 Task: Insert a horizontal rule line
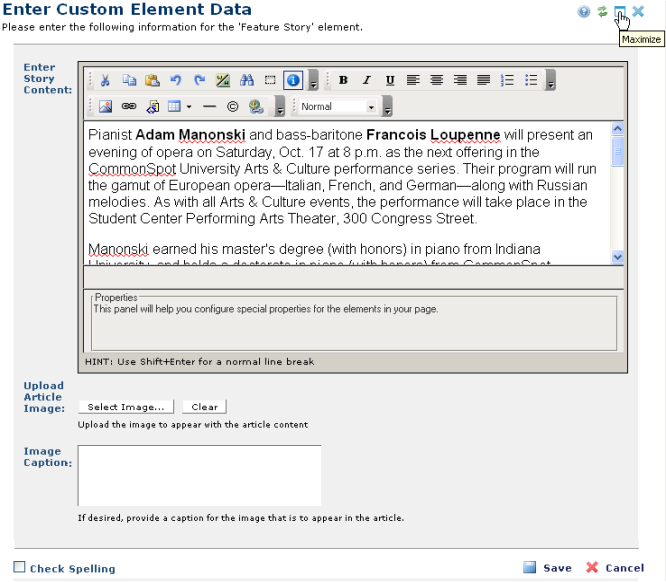[209, 106]
